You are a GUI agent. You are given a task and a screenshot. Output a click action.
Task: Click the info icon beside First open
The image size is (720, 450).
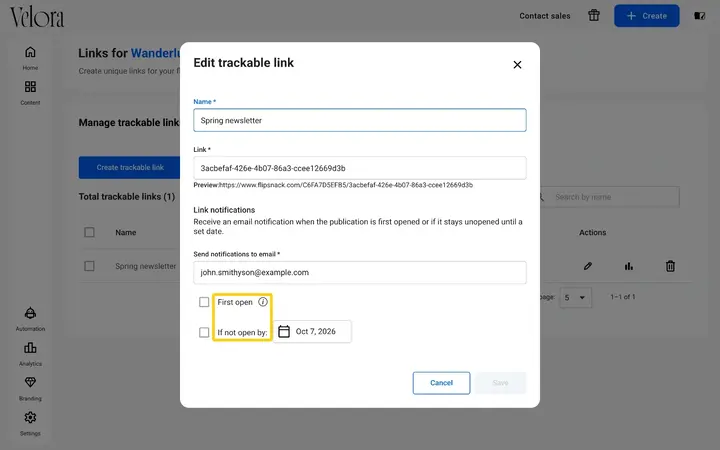(263, 302)
